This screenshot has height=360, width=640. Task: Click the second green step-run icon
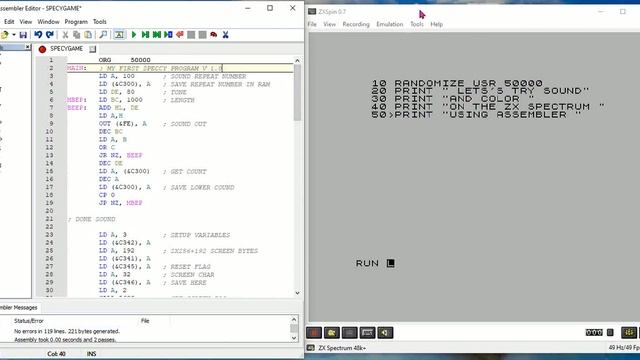coord(145,35)
